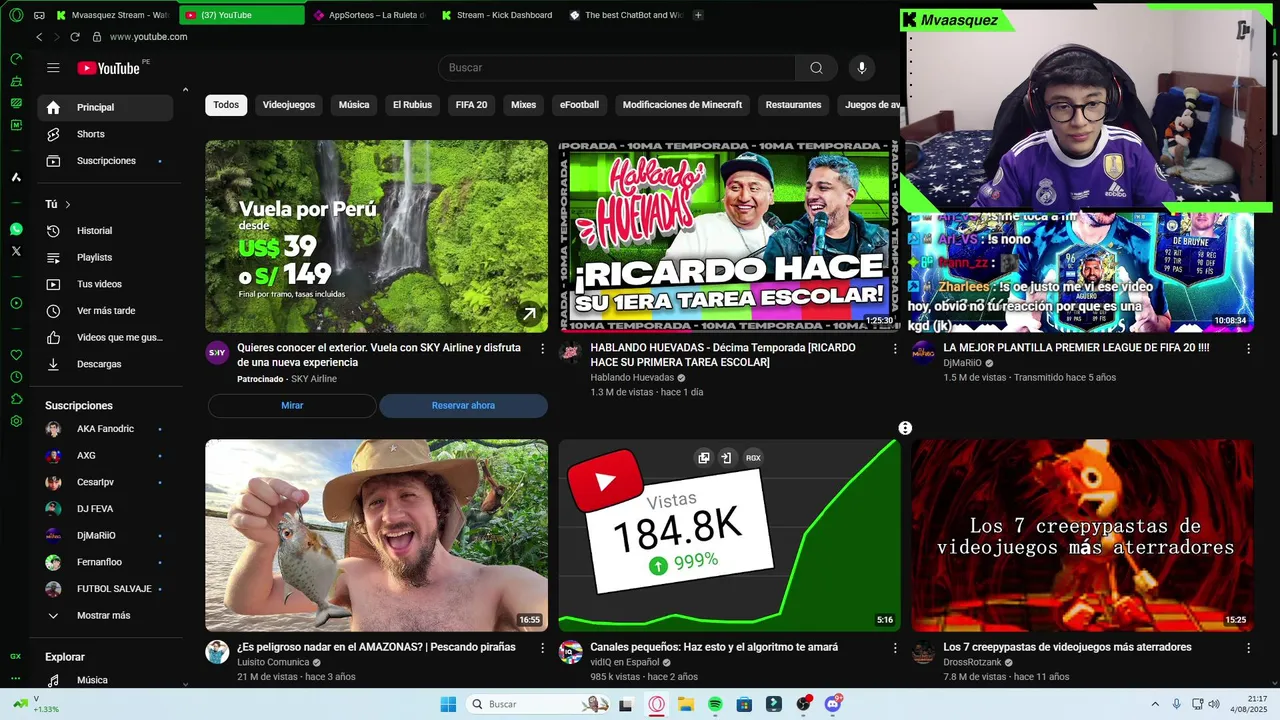Screen dimensions: 1280x720
Task: Open Windows Start menu
Action: [448, 704]
